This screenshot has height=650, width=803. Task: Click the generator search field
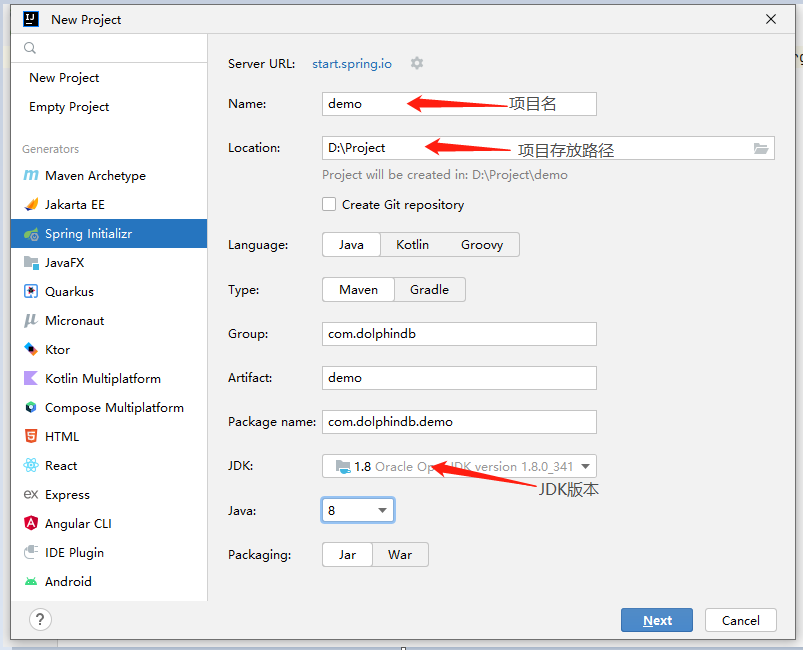[109, 48]
